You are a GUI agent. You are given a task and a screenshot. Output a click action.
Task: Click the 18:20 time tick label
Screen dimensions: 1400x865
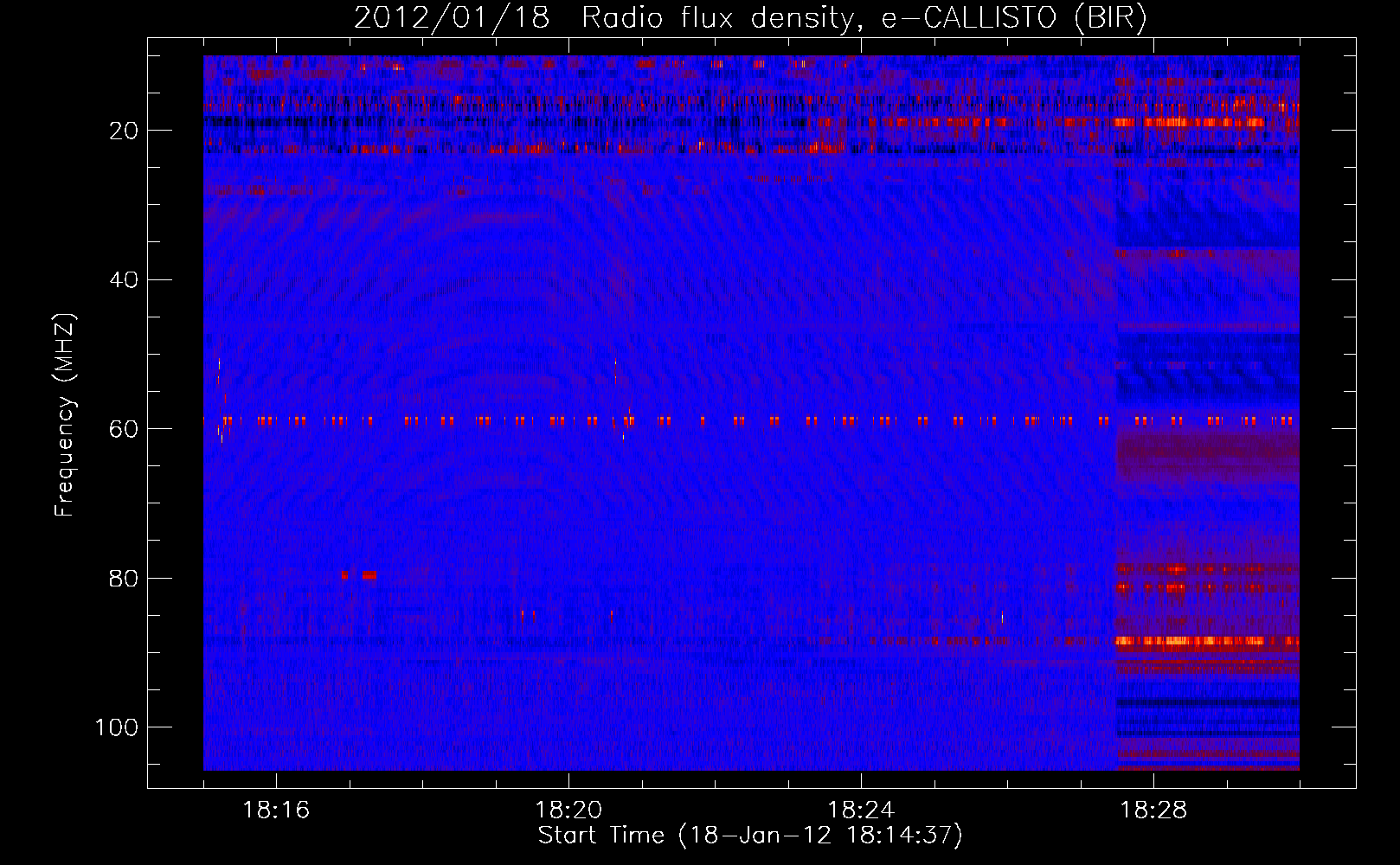pyautogui.click(x=568, y=811)
